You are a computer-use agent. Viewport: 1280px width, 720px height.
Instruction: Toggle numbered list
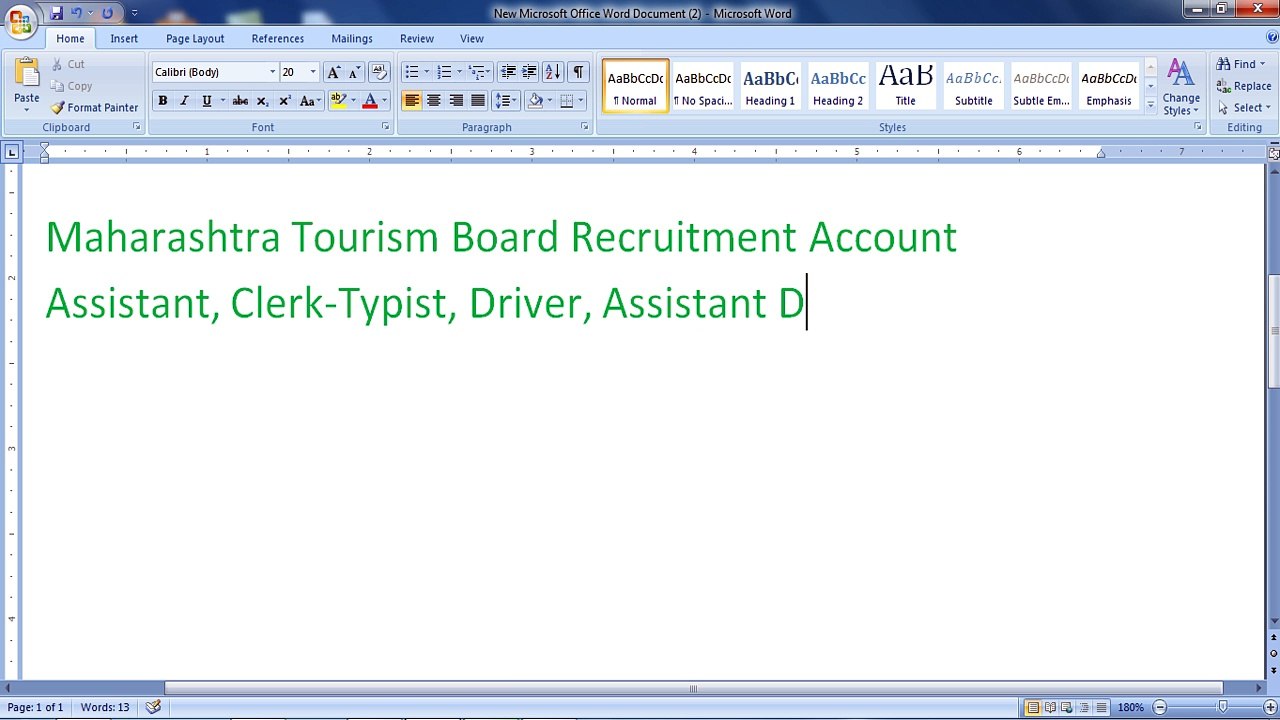pyautogui.click(x=444, y=72)
